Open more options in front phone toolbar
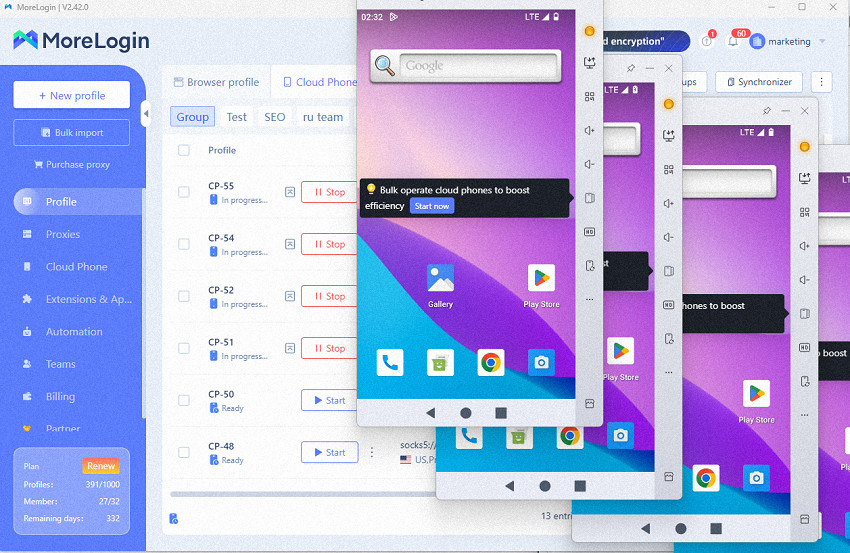The image size is (850, 553). pyautogui.click(x=589, y=299)
